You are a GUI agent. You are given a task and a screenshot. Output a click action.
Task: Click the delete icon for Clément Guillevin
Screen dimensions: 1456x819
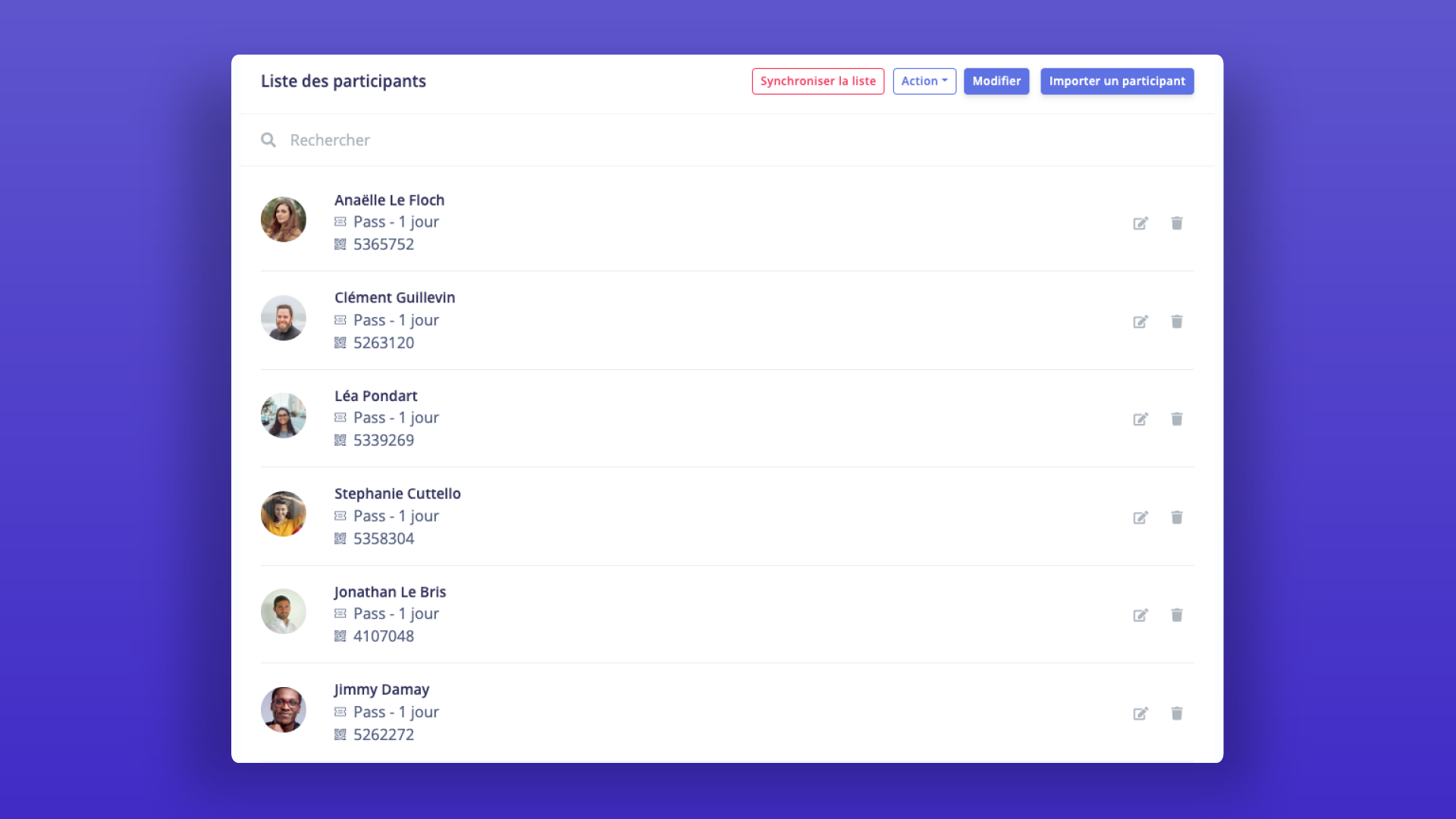(x=1177, y=321)
